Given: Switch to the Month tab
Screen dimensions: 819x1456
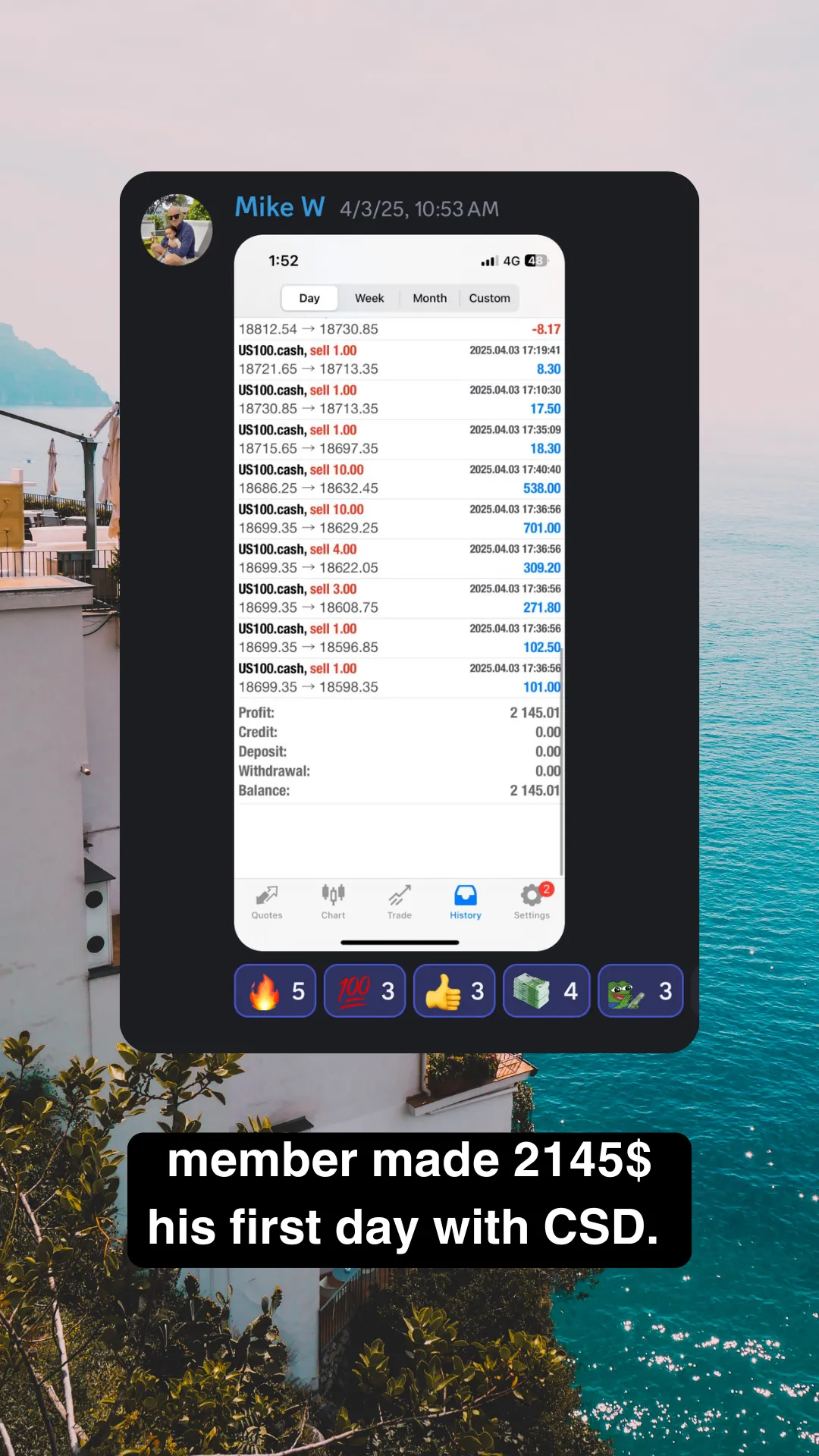Looking at the screenshot, I should [430, 298].
